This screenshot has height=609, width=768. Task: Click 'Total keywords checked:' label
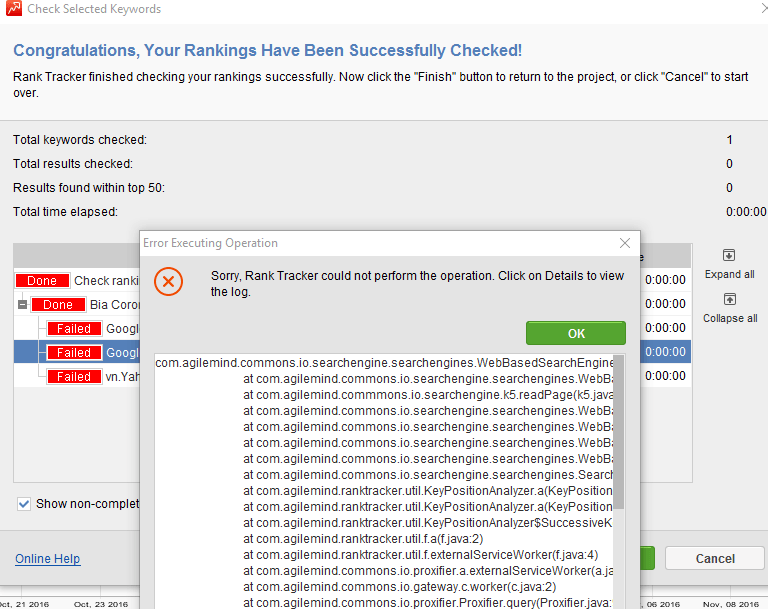80,140
